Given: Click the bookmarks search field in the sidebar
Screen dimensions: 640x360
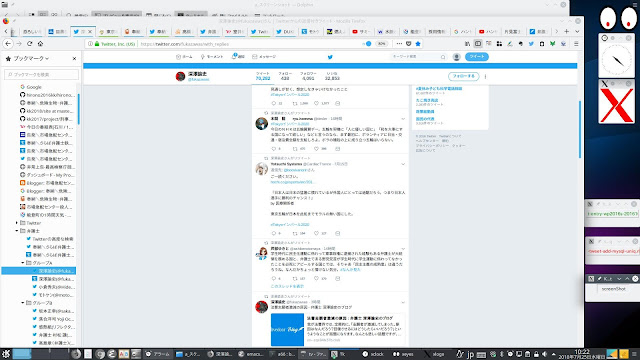Looking at the screenshot, I should click(x=41, y=74).
